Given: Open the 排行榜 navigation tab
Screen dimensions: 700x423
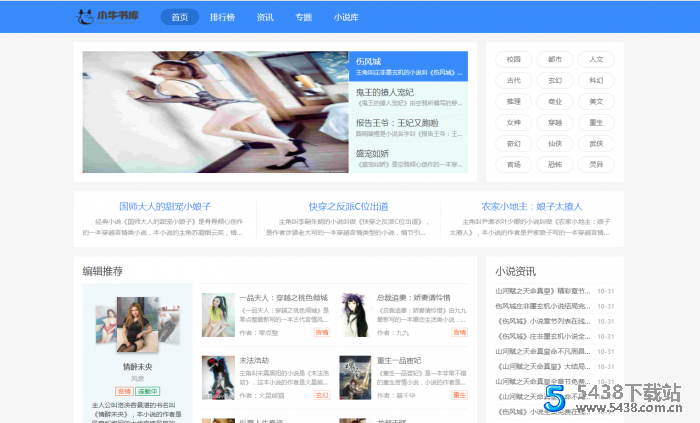Looking at the screenshot, I should click(x=222, y=17).
